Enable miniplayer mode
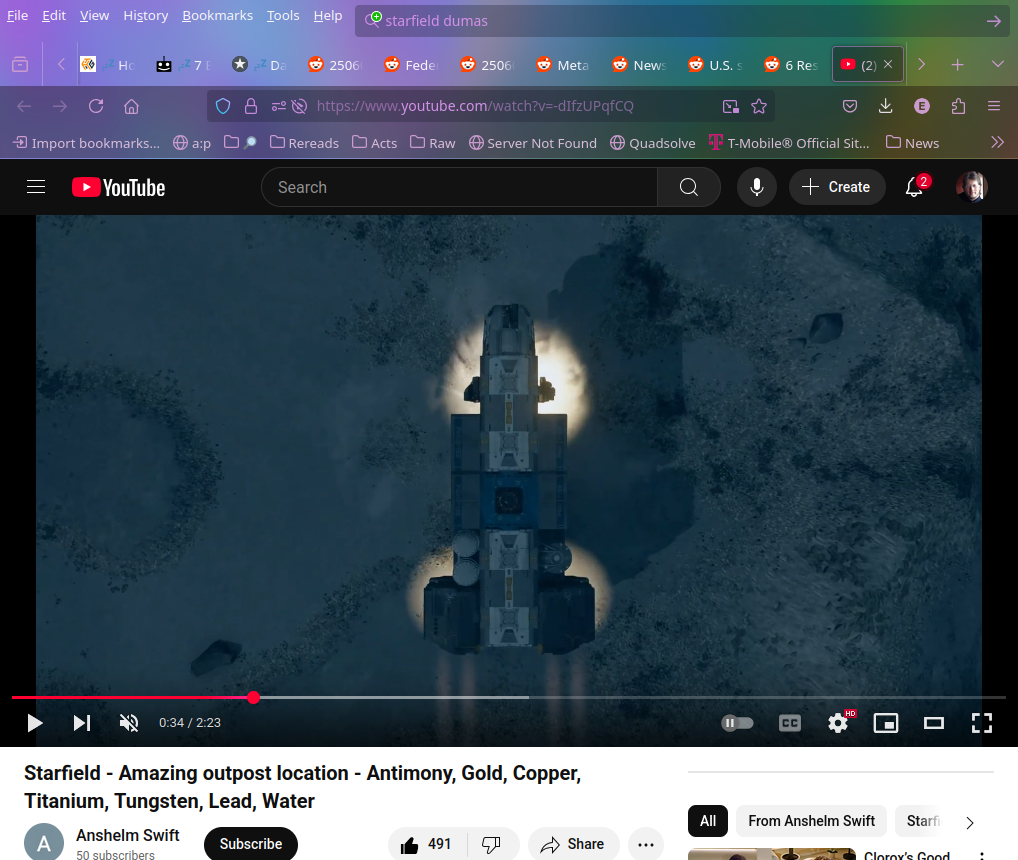1018x860 pixels. coord(886,722)
